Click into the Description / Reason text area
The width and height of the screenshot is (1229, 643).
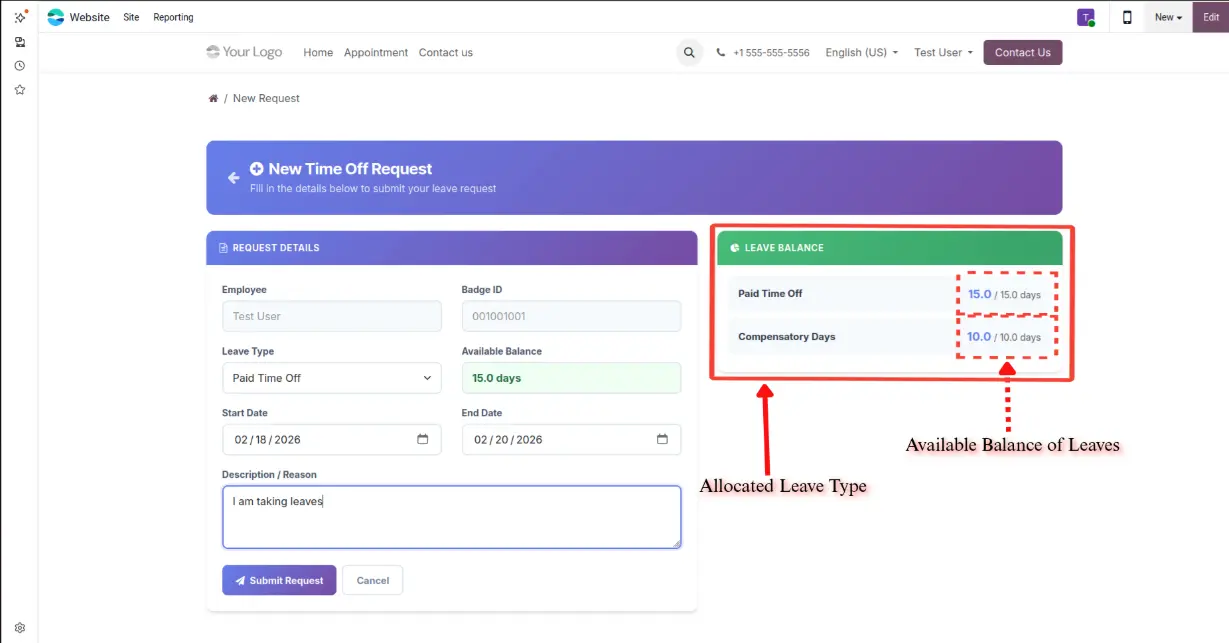[x=451, y=517]
